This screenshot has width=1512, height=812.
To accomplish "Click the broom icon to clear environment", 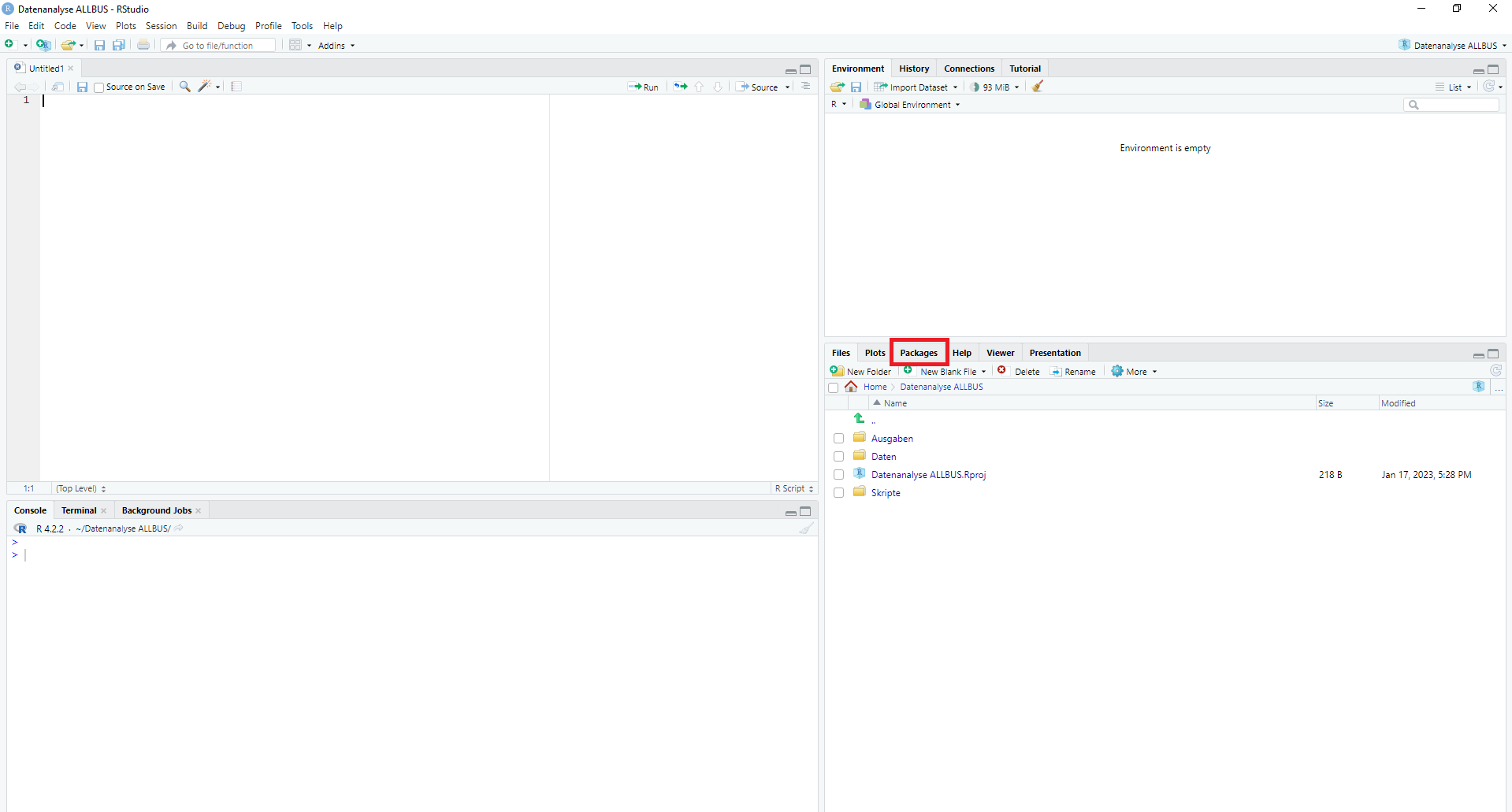I will (1038, 87).
